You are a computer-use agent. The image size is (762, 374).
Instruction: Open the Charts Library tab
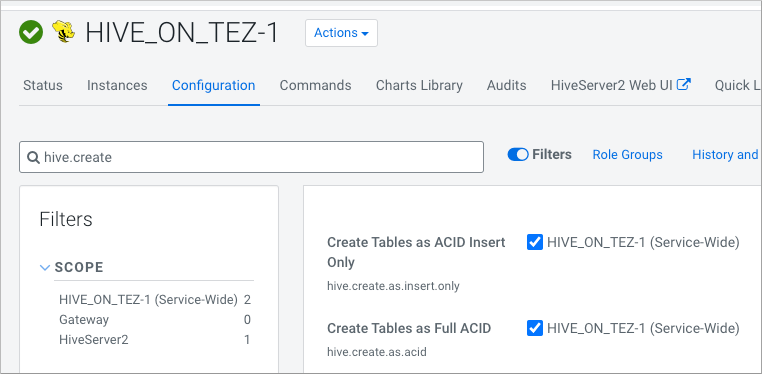click(419, 85)
